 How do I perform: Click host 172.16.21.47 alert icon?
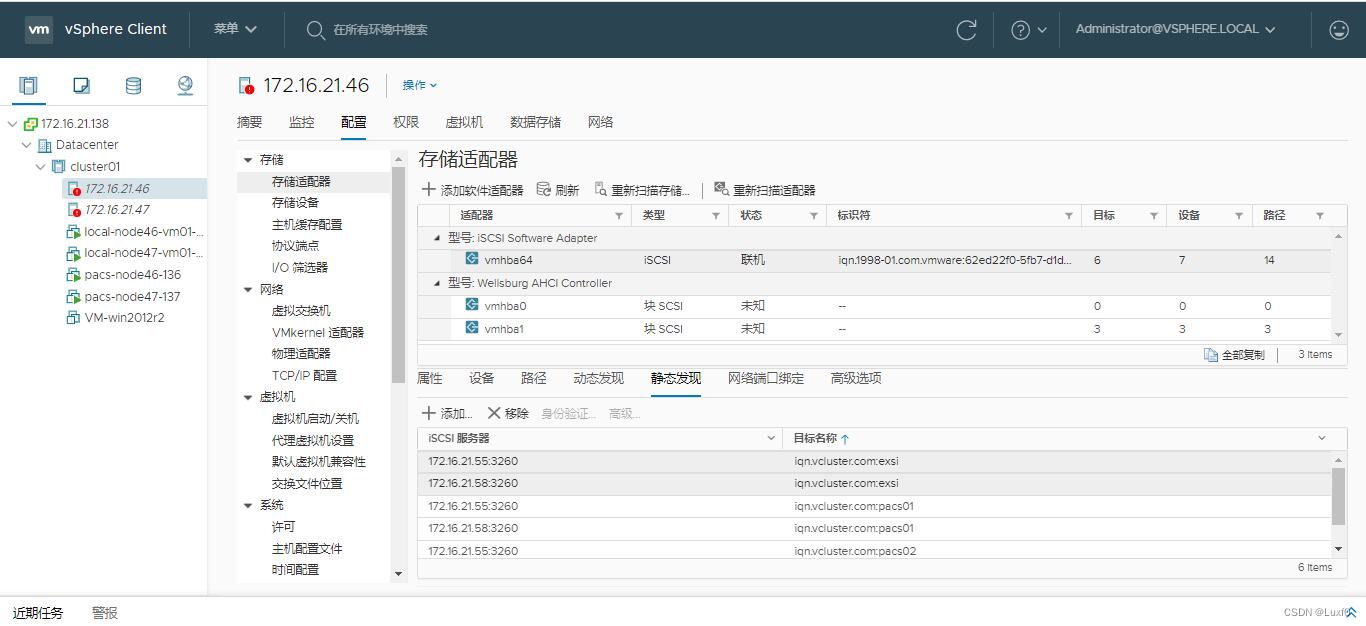pyautogui.click(x=73, y=210)
